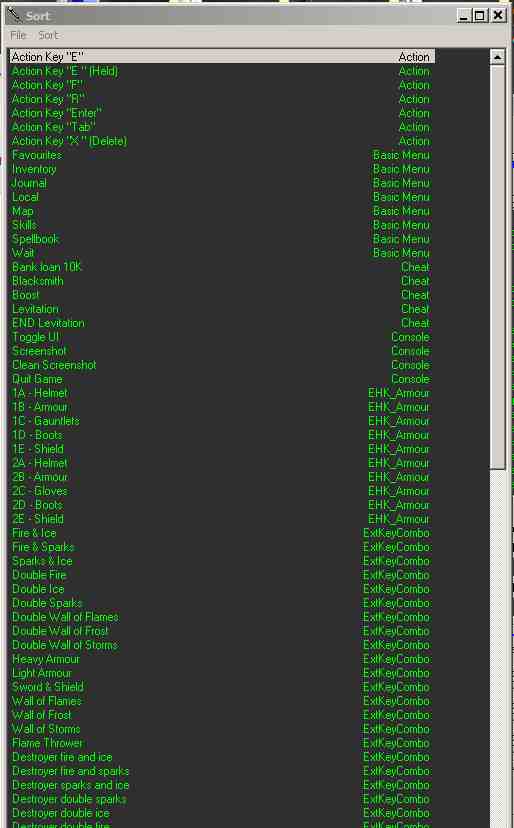Select the Inventory list entry

[221, 169]
